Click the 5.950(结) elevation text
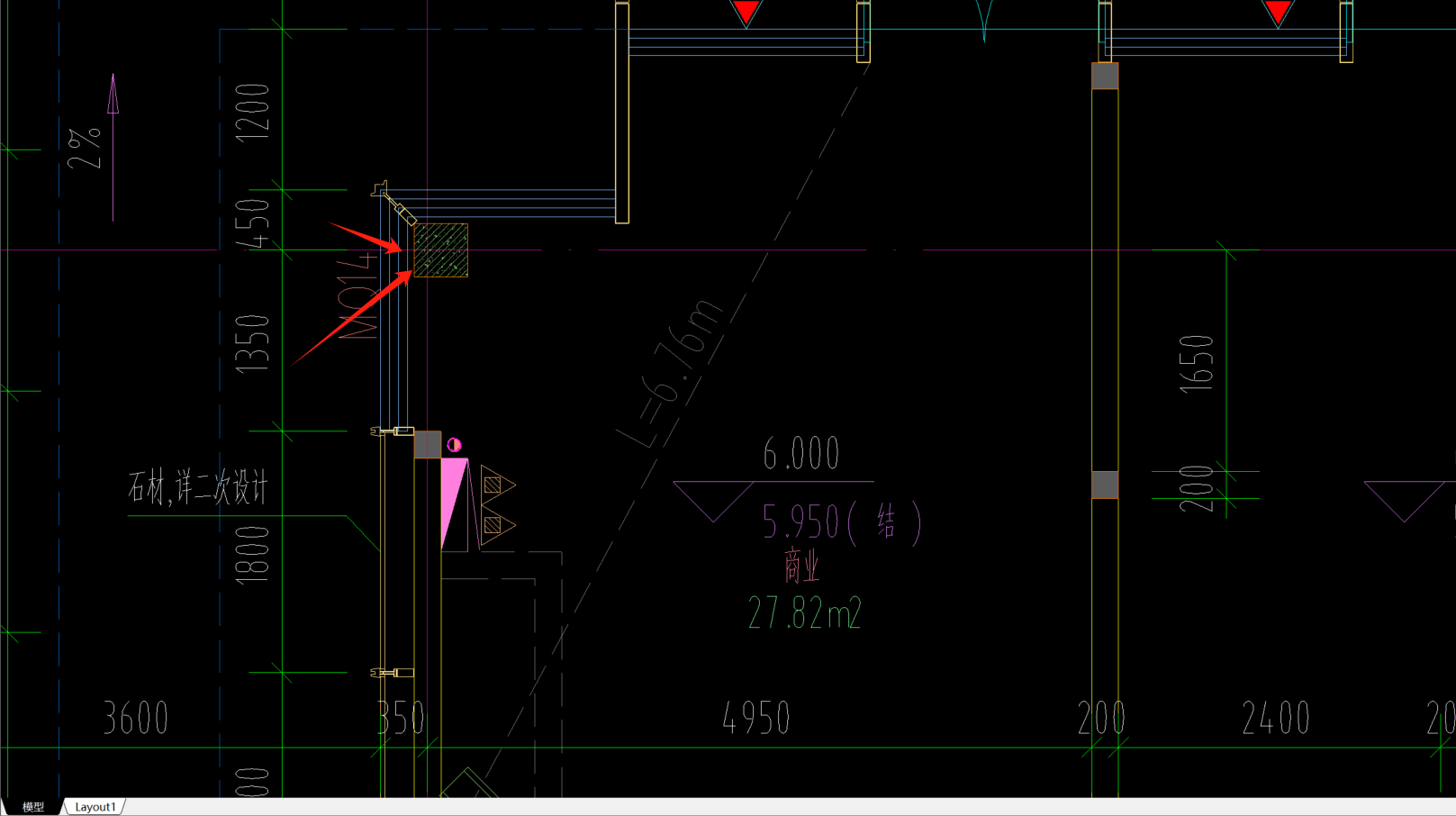 click(x=842, y=522)
